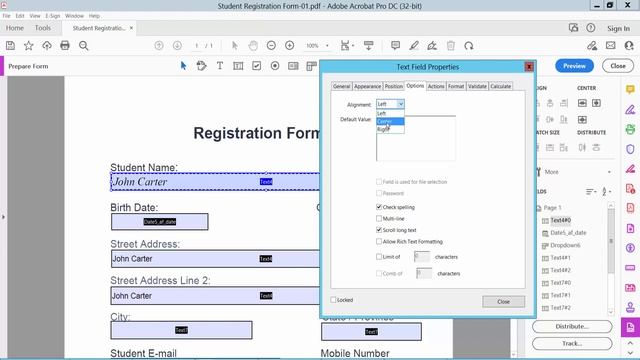Click the Distribute... button

coord(572,327)
